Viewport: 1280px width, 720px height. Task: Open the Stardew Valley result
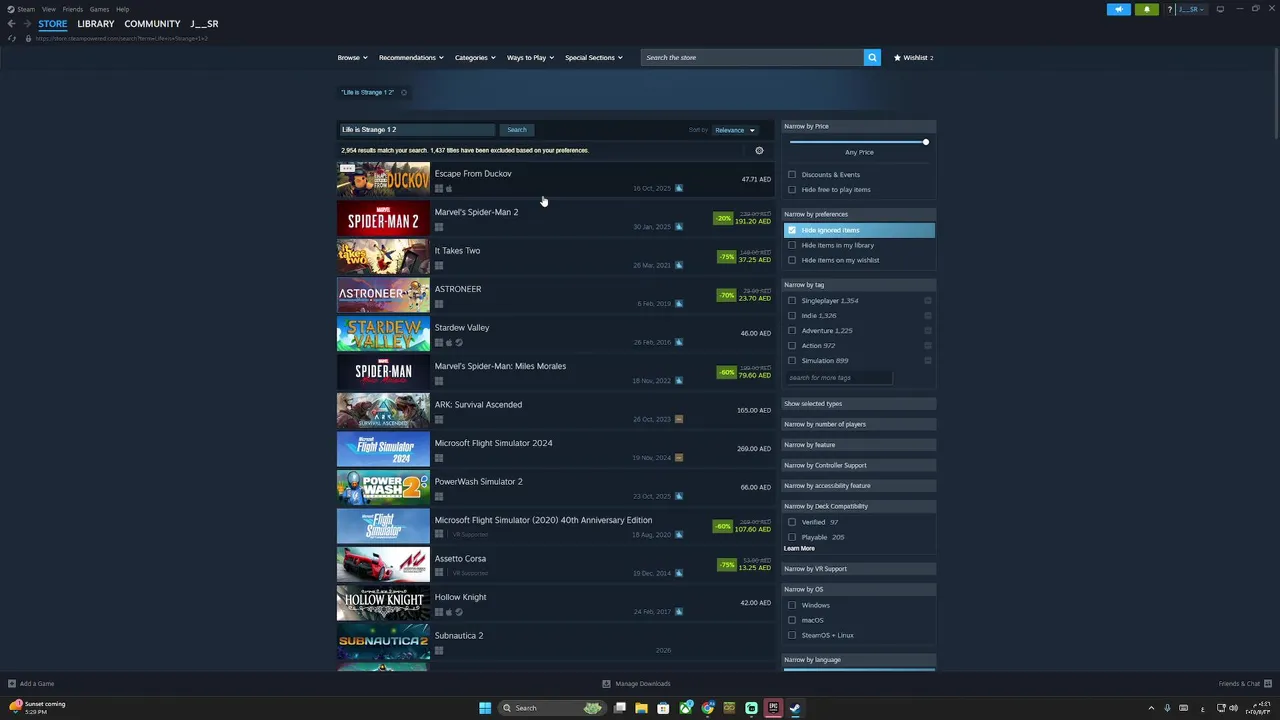[x=555, y=333]
